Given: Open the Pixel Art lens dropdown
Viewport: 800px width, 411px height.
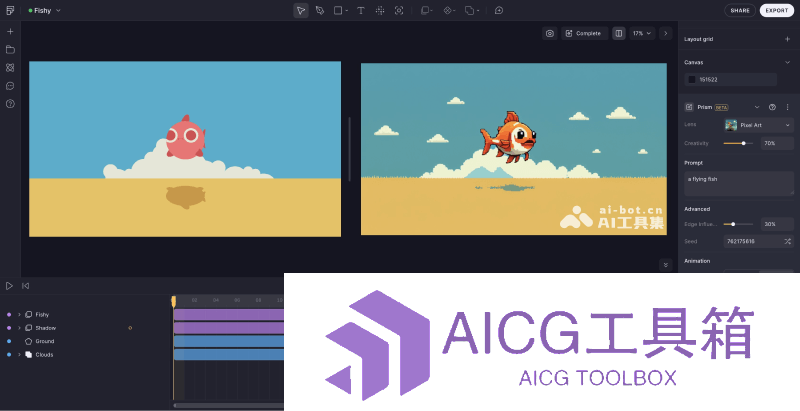Looking at the screenshot, I should (759, 125).
